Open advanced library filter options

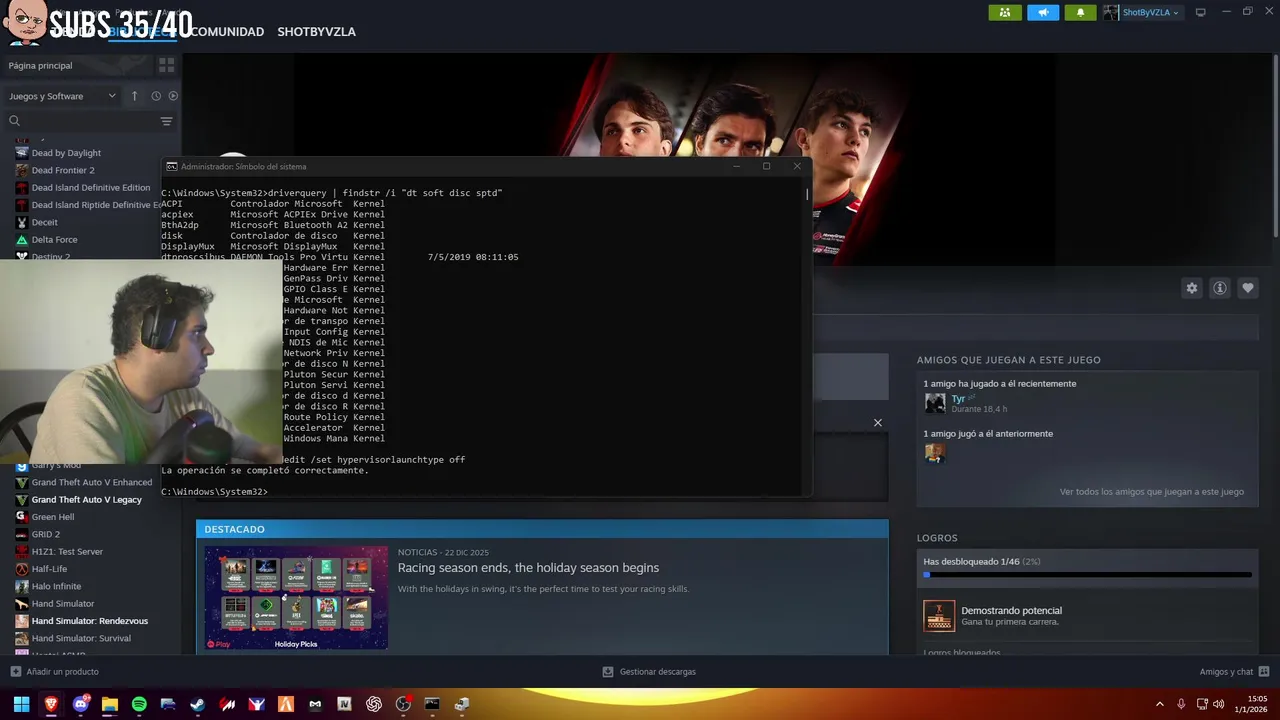pos(166,121)
